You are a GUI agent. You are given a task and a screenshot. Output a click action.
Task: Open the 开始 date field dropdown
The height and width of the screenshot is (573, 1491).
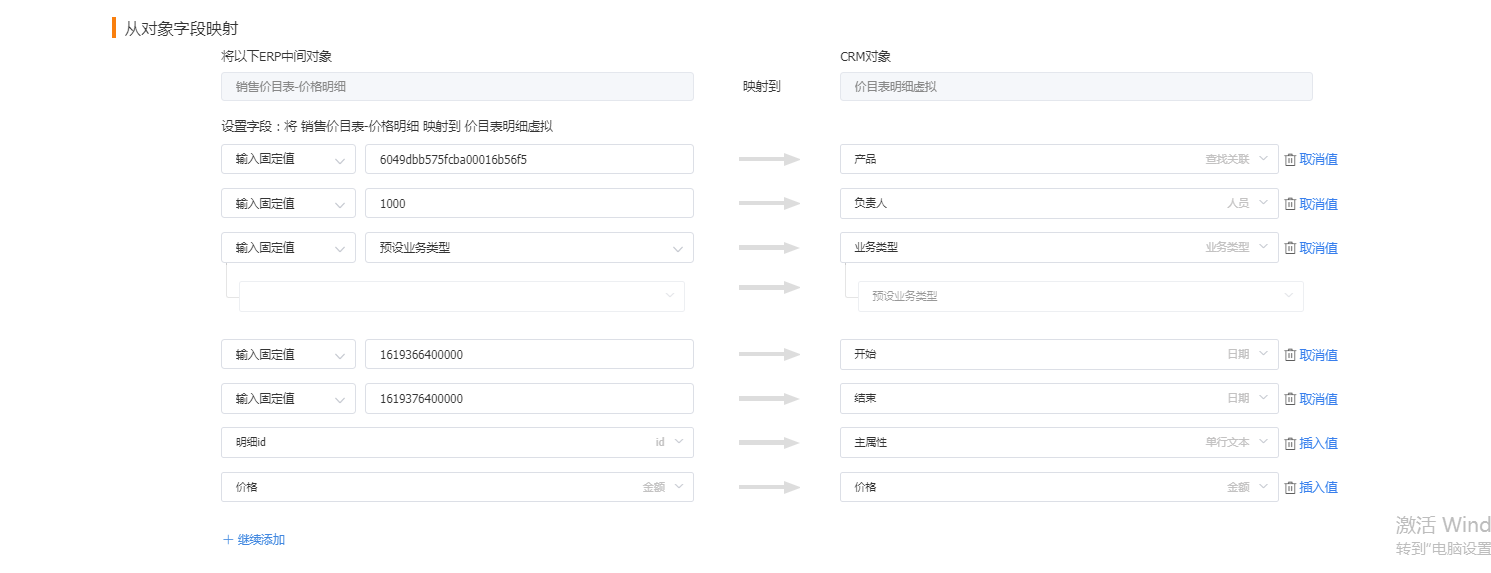1059,354
